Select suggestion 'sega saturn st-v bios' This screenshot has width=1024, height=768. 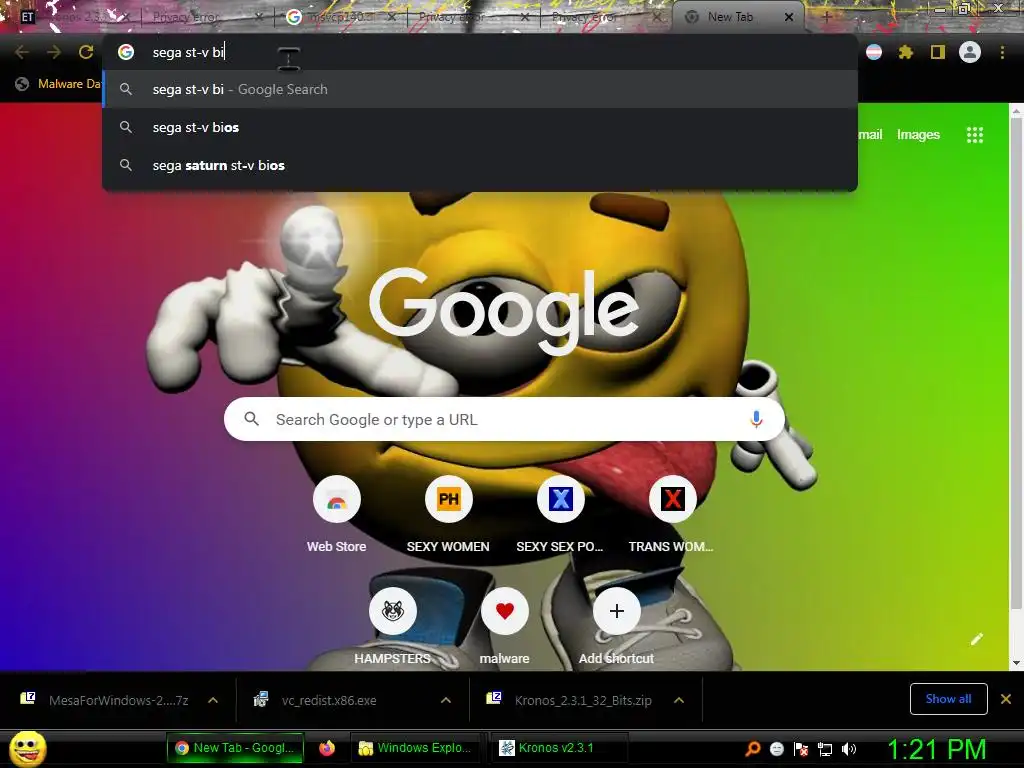tap(480, 165)
